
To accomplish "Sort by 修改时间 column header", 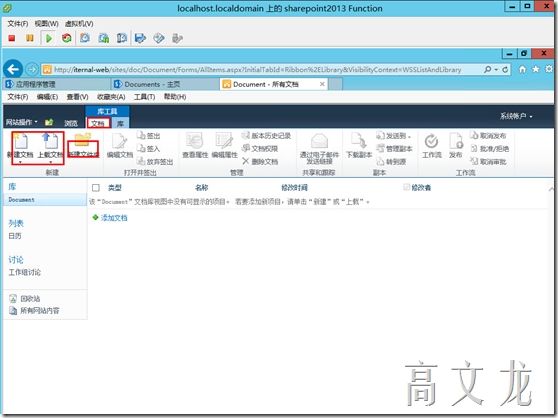I will 294,187.
